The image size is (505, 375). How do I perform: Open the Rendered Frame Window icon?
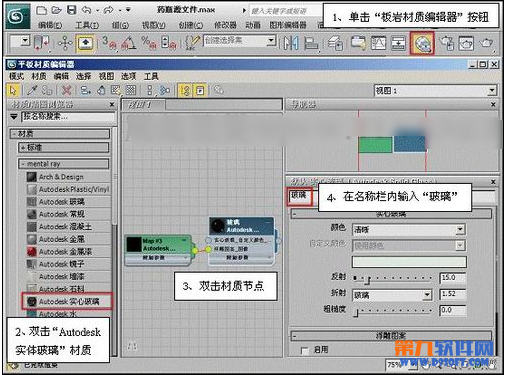pyautogui.click(x=466, y=43)
